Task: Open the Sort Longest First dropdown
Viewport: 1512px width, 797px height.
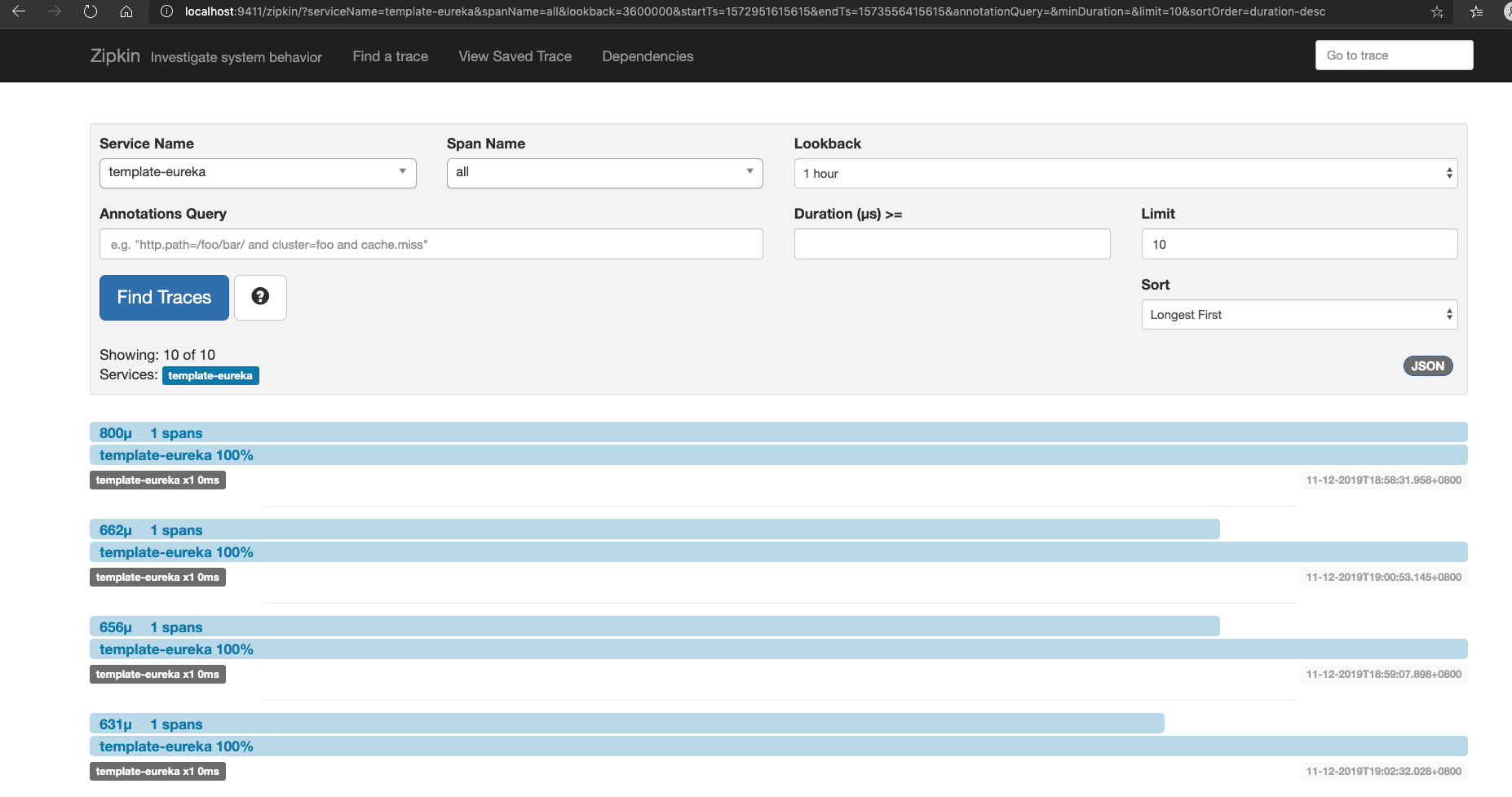Action: (1299, 314)
